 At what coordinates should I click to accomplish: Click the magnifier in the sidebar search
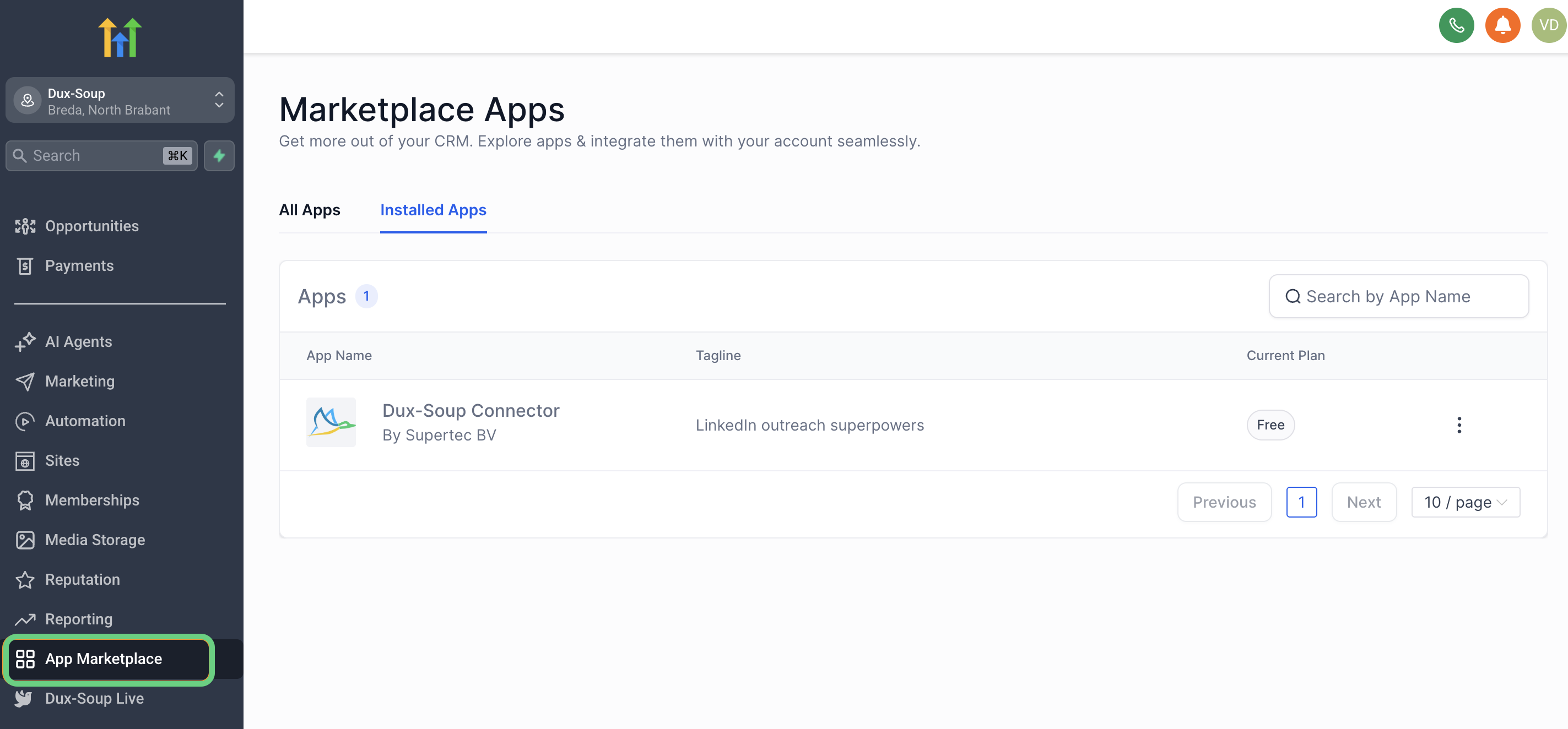[19, 156]
